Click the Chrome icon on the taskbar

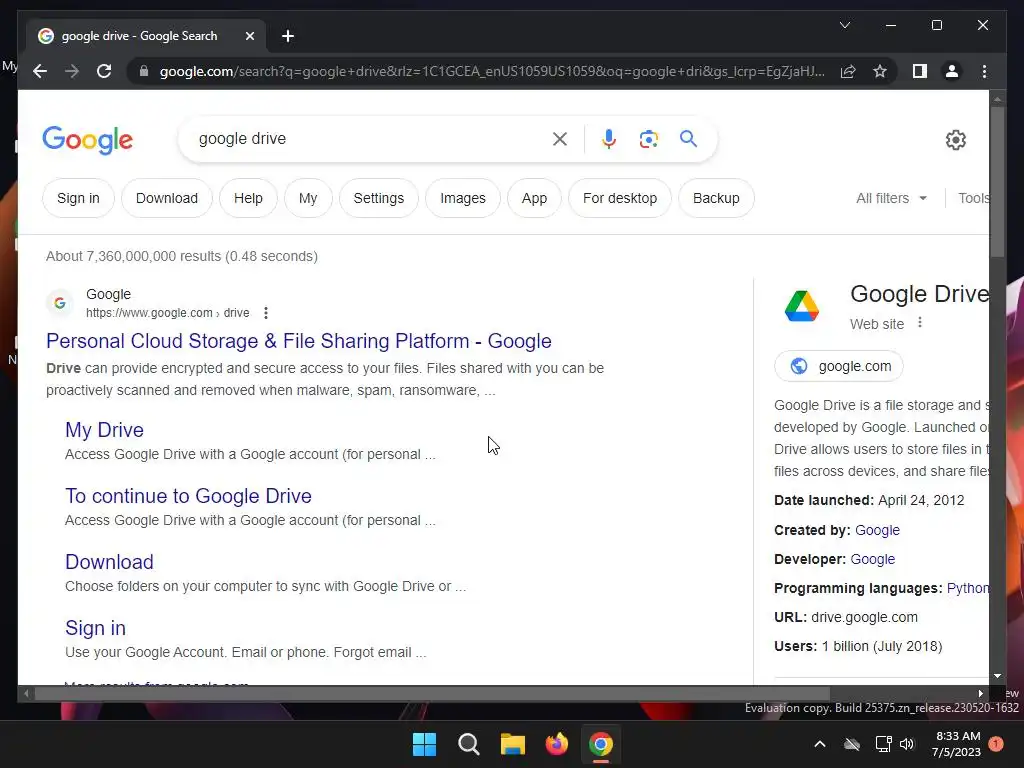[x=601, y=744]
